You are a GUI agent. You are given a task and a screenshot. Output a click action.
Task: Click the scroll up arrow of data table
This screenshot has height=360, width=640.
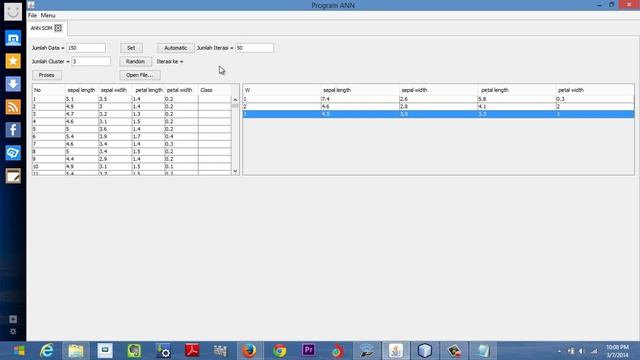point(235,100)
